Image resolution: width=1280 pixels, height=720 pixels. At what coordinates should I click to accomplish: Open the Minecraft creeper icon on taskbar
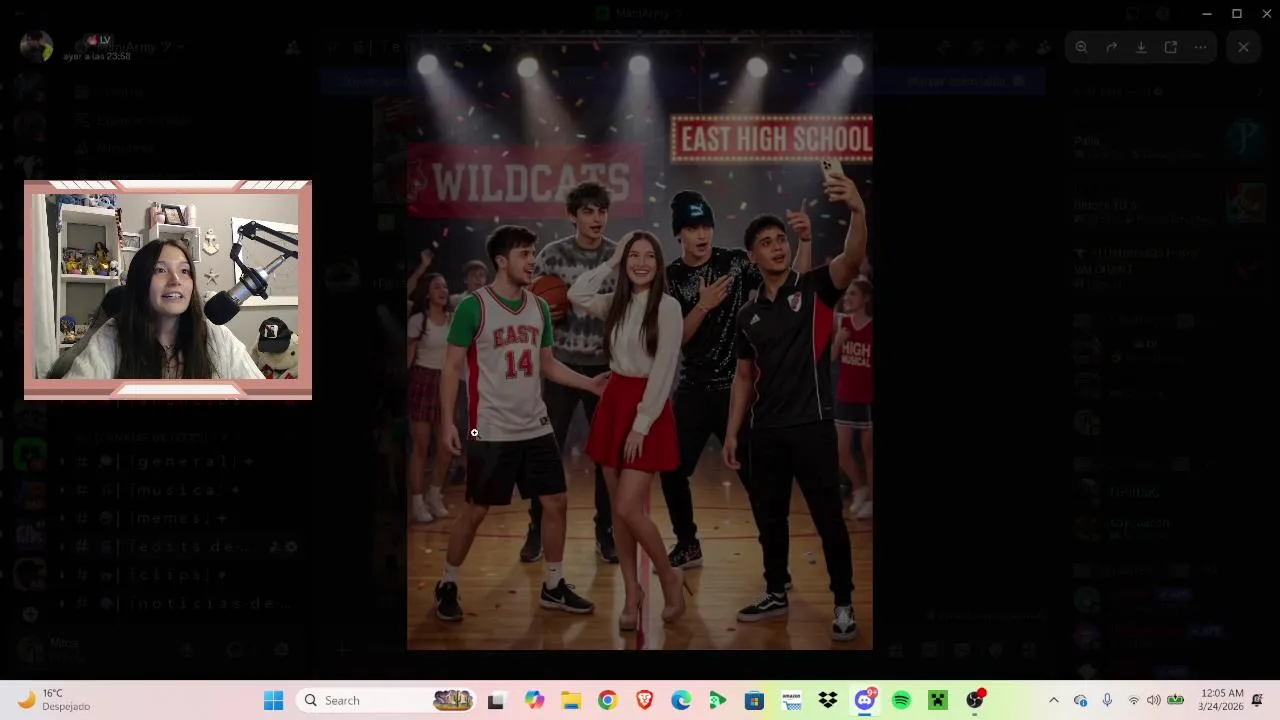[x=937, y=701]
